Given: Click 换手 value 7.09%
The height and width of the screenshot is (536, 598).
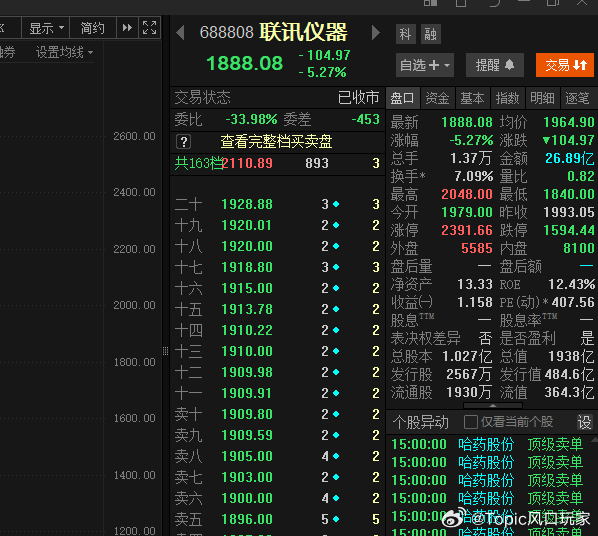Looking at the screenshot, I should point(474,176).
